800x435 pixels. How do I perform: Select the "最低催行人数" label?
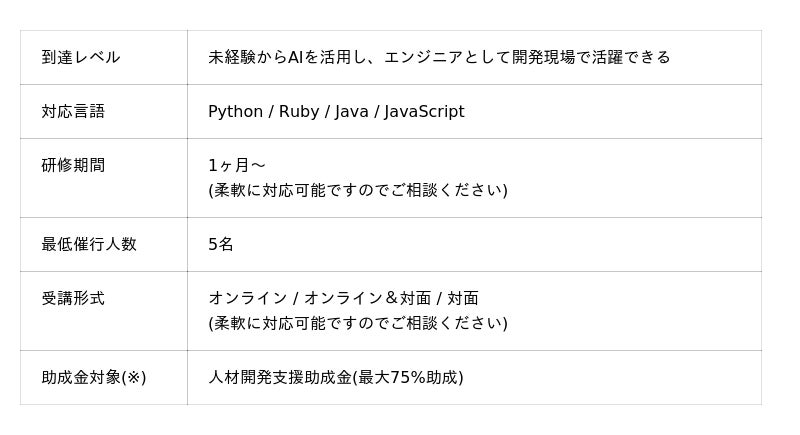pyautogui.click(x=89, y=244)
